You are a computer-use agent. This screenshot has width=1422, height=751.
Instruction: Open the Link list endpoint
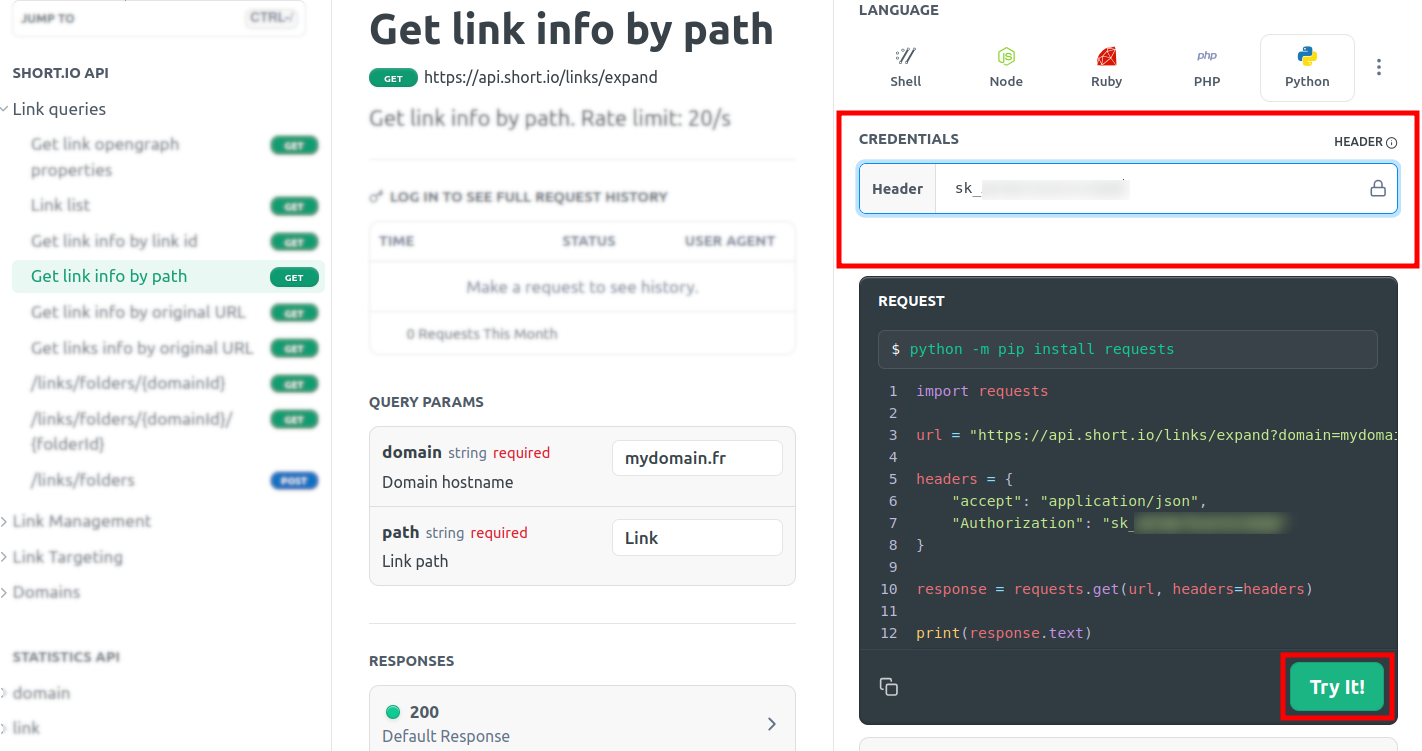point(60,205)
